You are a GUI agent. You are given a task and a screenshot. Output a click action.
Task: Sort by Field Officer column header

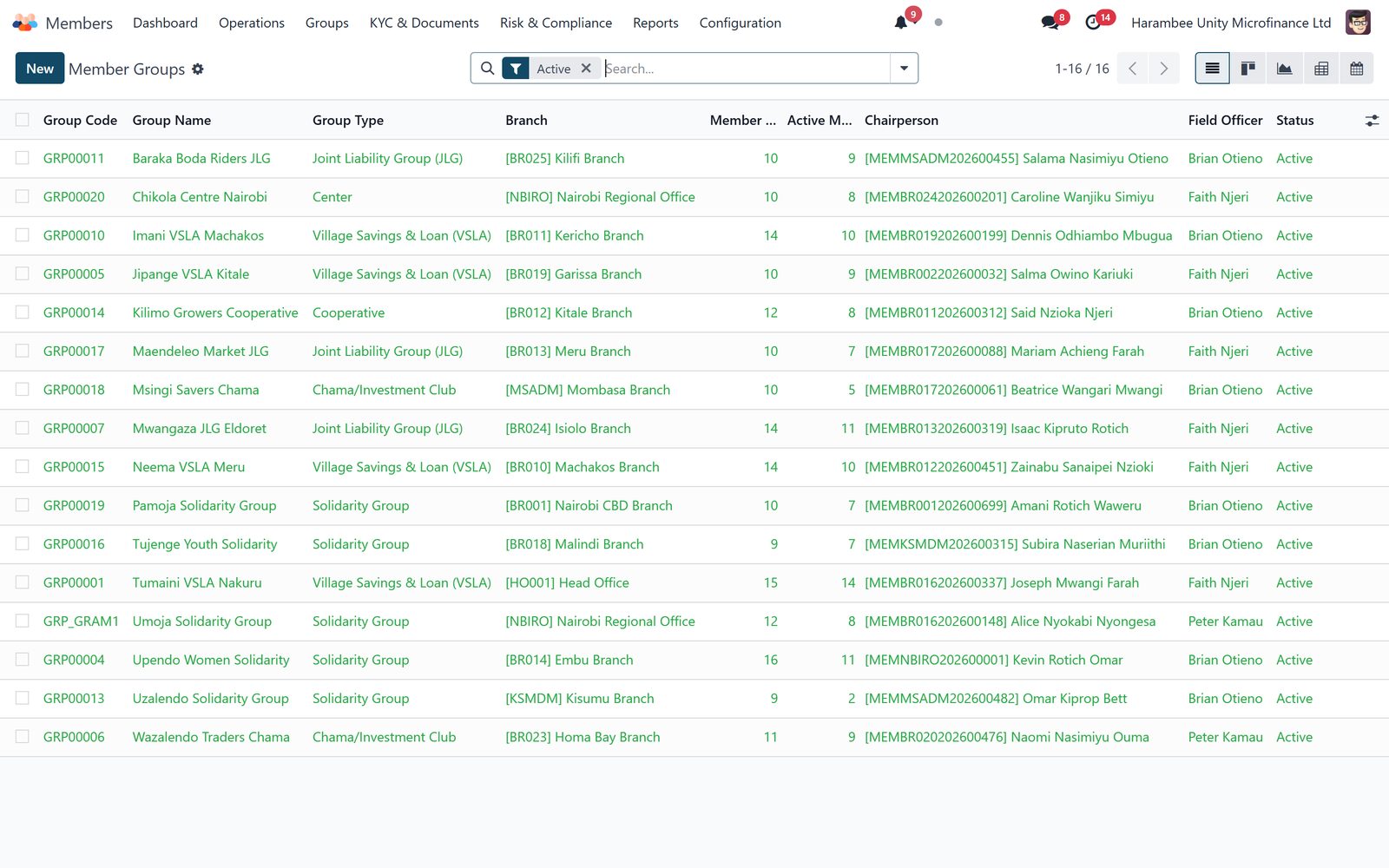[1225, 121]
